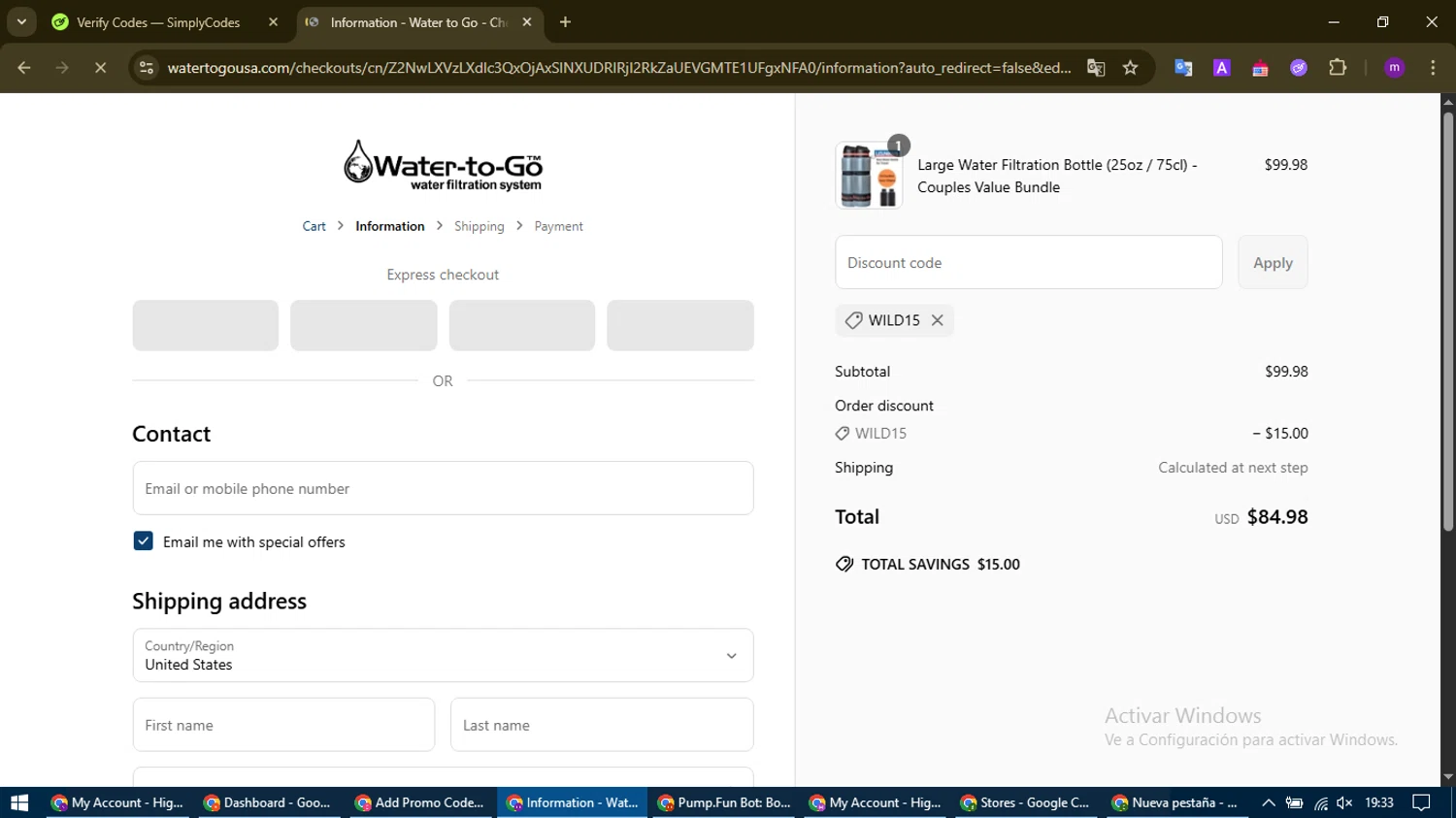
Task: Switch to first My Account taskbar window
Action: point(117,802)
